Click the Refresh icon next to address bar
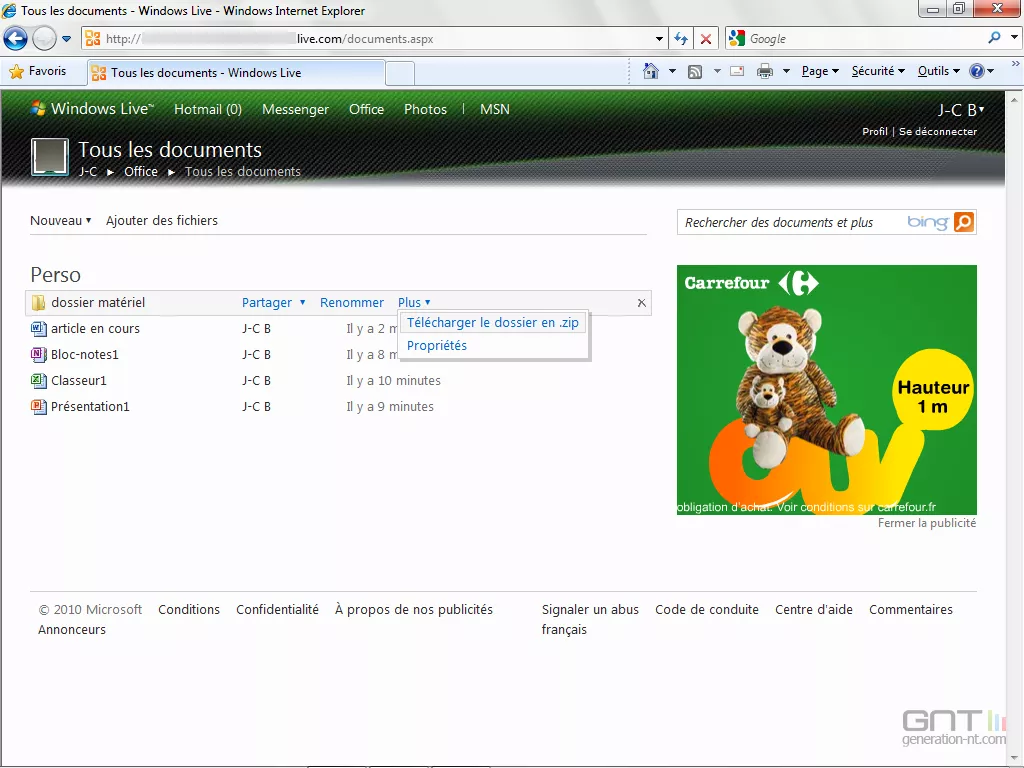 [680, 39]
